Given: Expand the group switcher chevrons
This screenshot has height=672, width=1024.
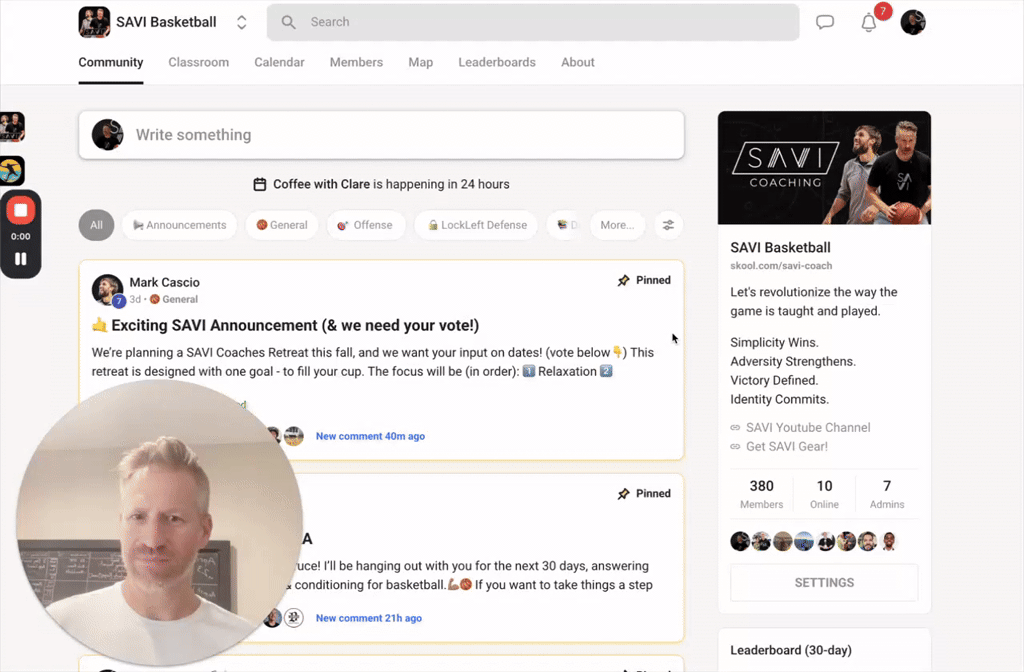Looking at the screenshot, I should pos(242,22).
